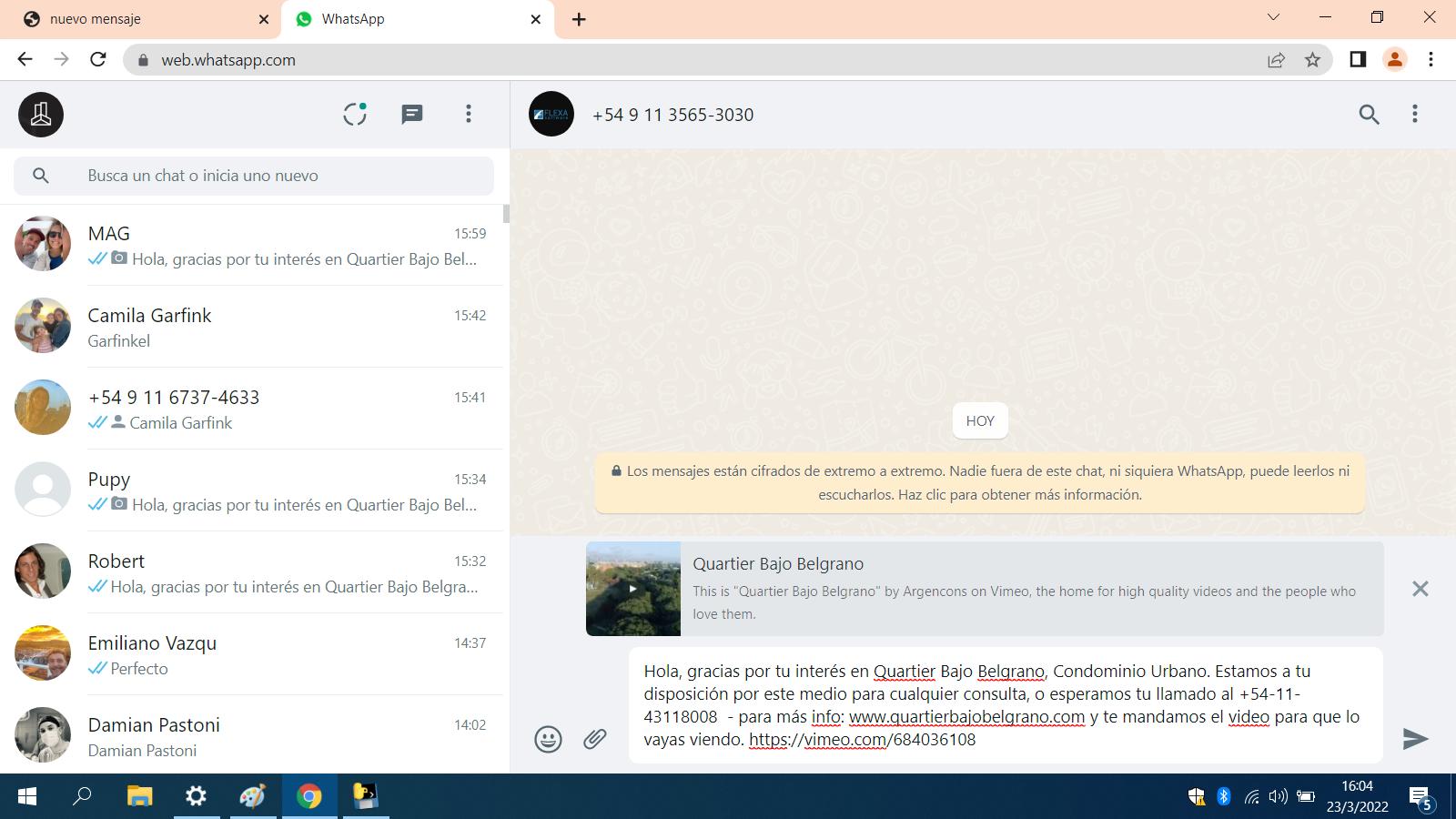Open the notification center icon
Screen dimensions: 1456x819
pos(1421,798)
